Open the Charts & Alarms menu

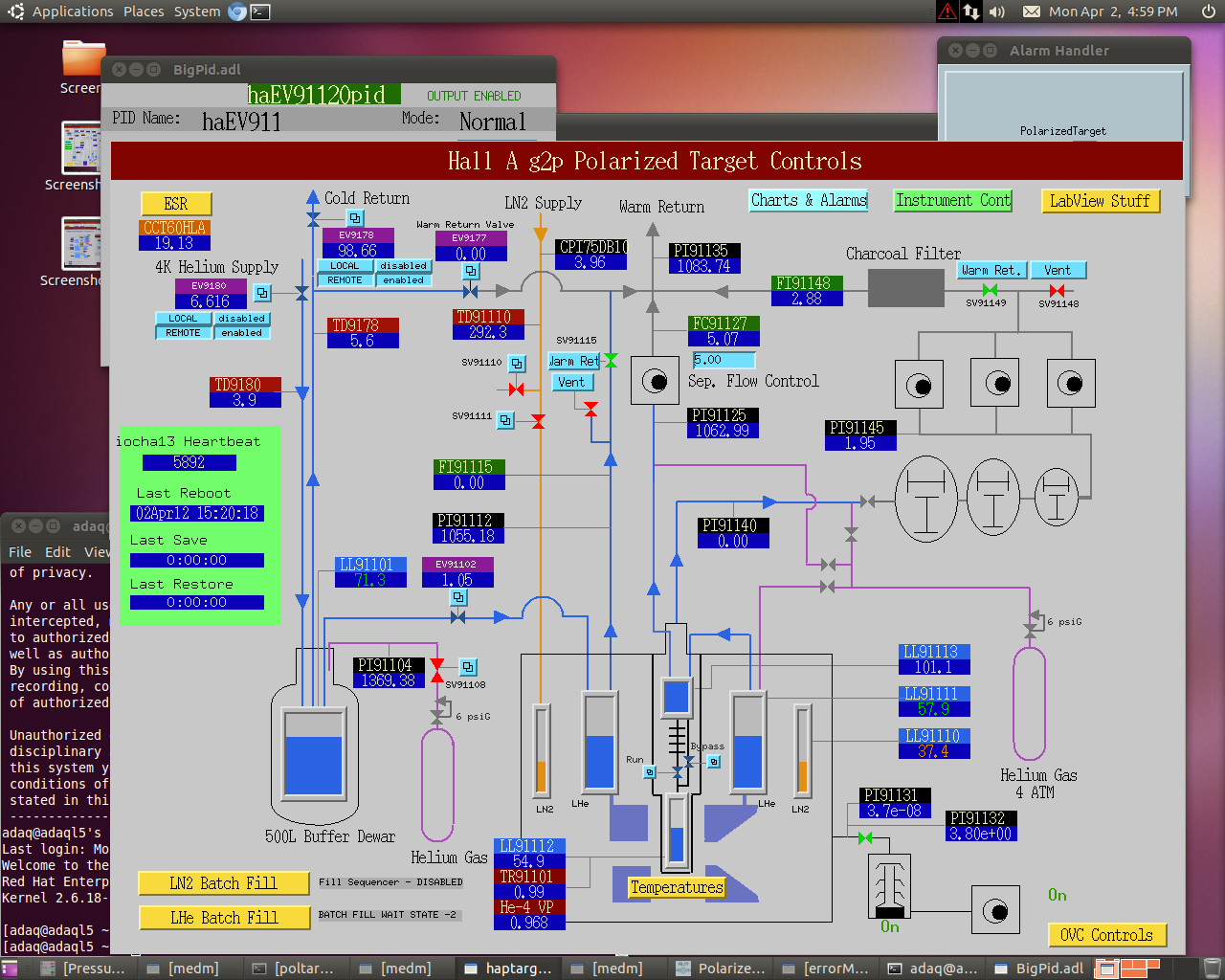[x=809, y=200]
